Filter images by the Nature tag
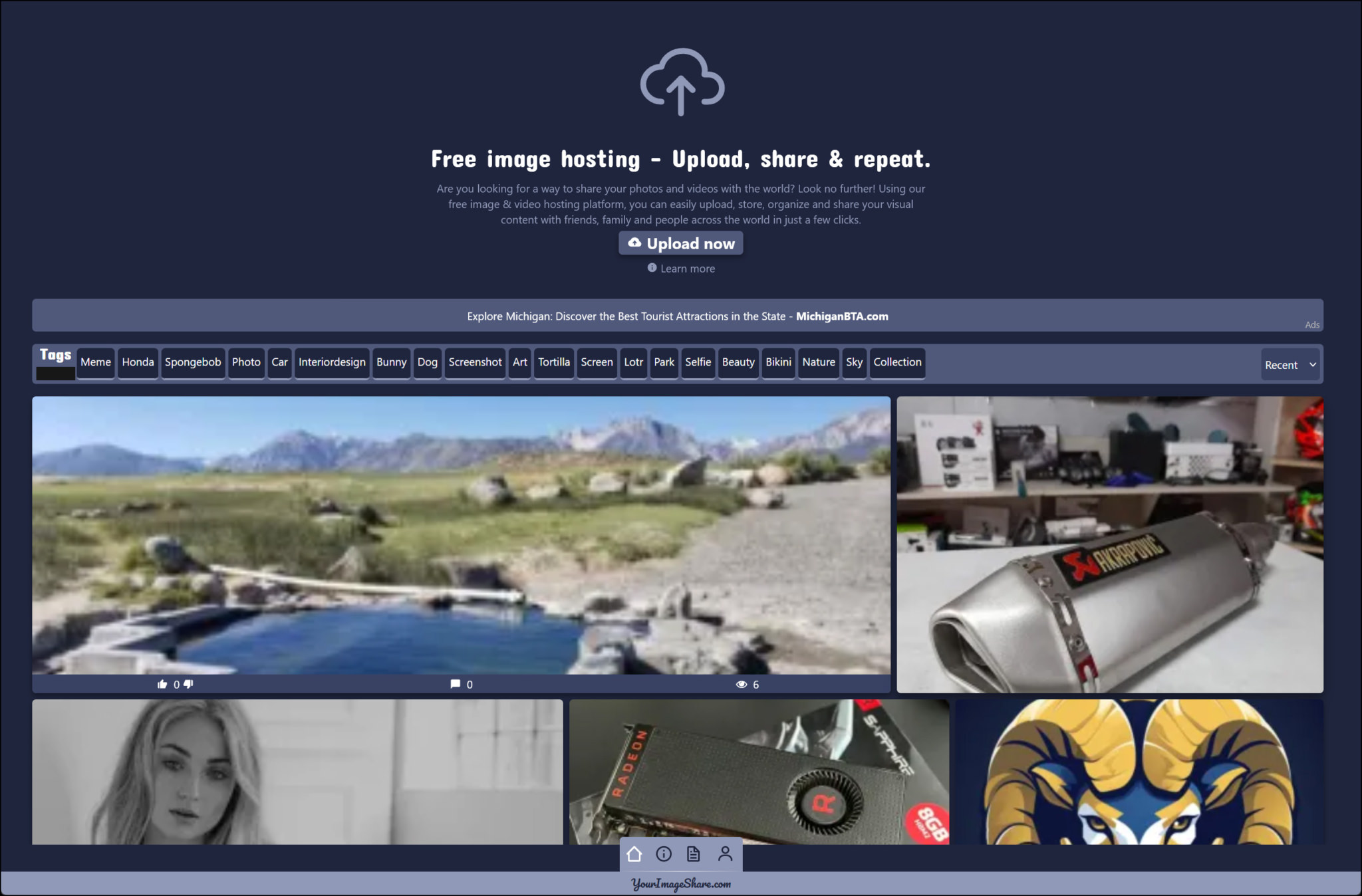The width and height of the screenshot is (1362, 896). pyautogui.click(x=818, y=362)
